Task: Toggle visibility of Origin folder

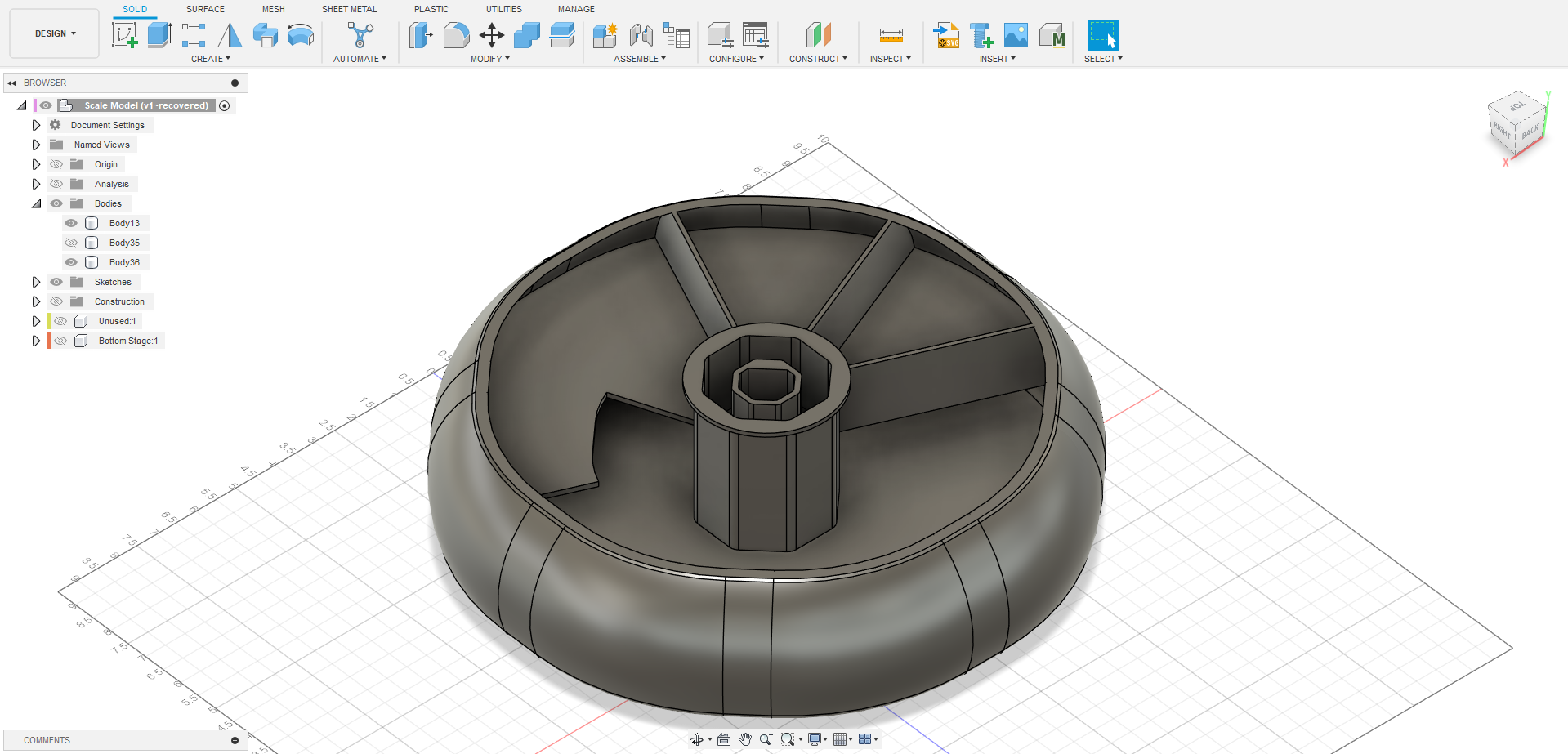Action: coord(56,164)
